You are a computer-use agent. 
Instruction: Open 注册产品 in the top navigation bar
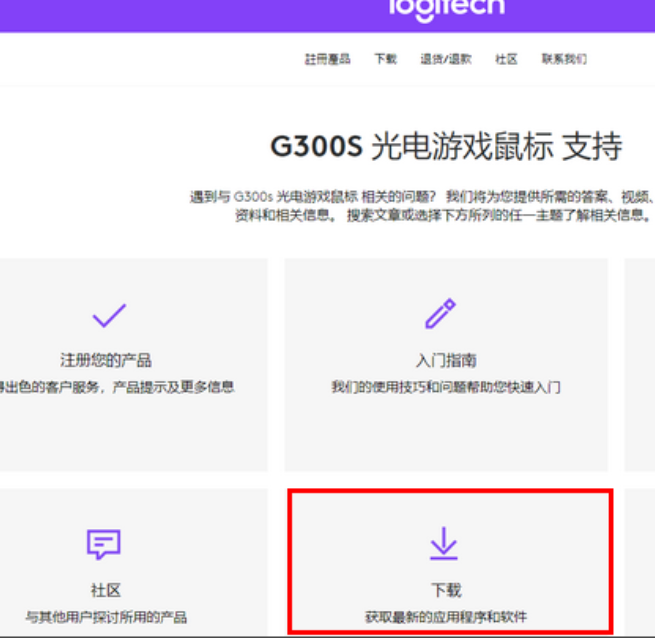(x=327, y=59)
